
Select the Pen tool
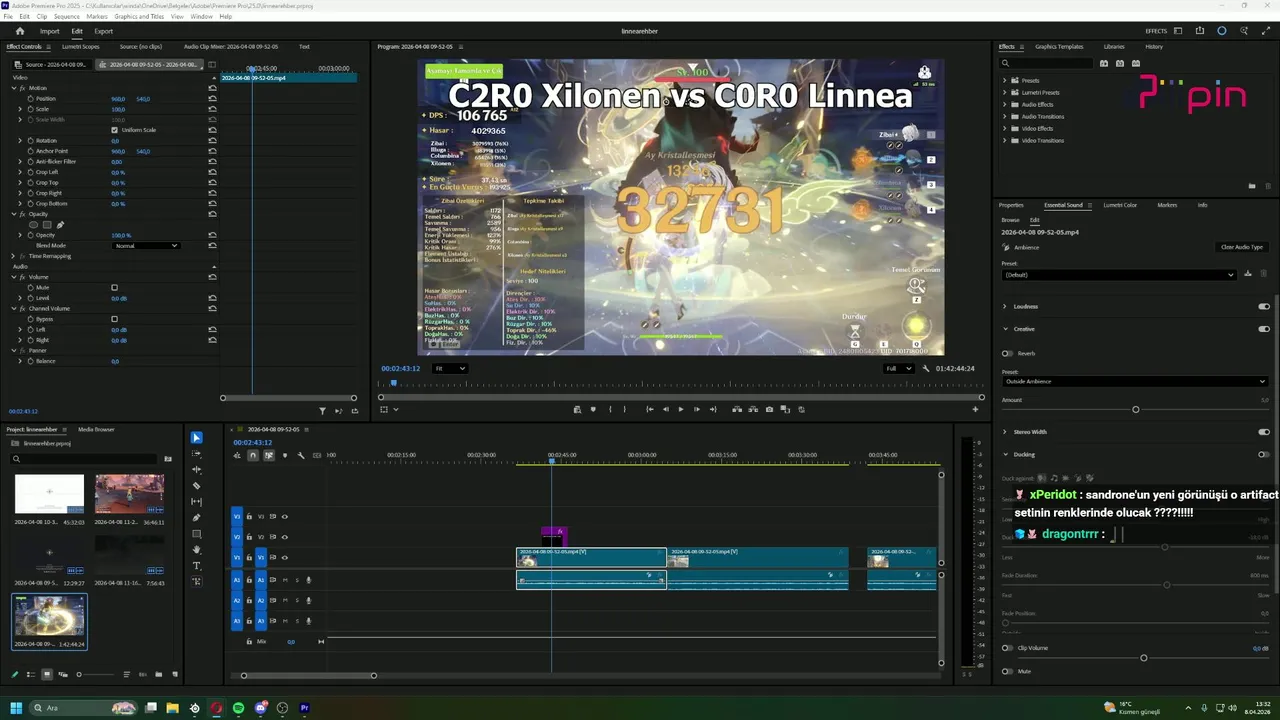pos(196,518)
